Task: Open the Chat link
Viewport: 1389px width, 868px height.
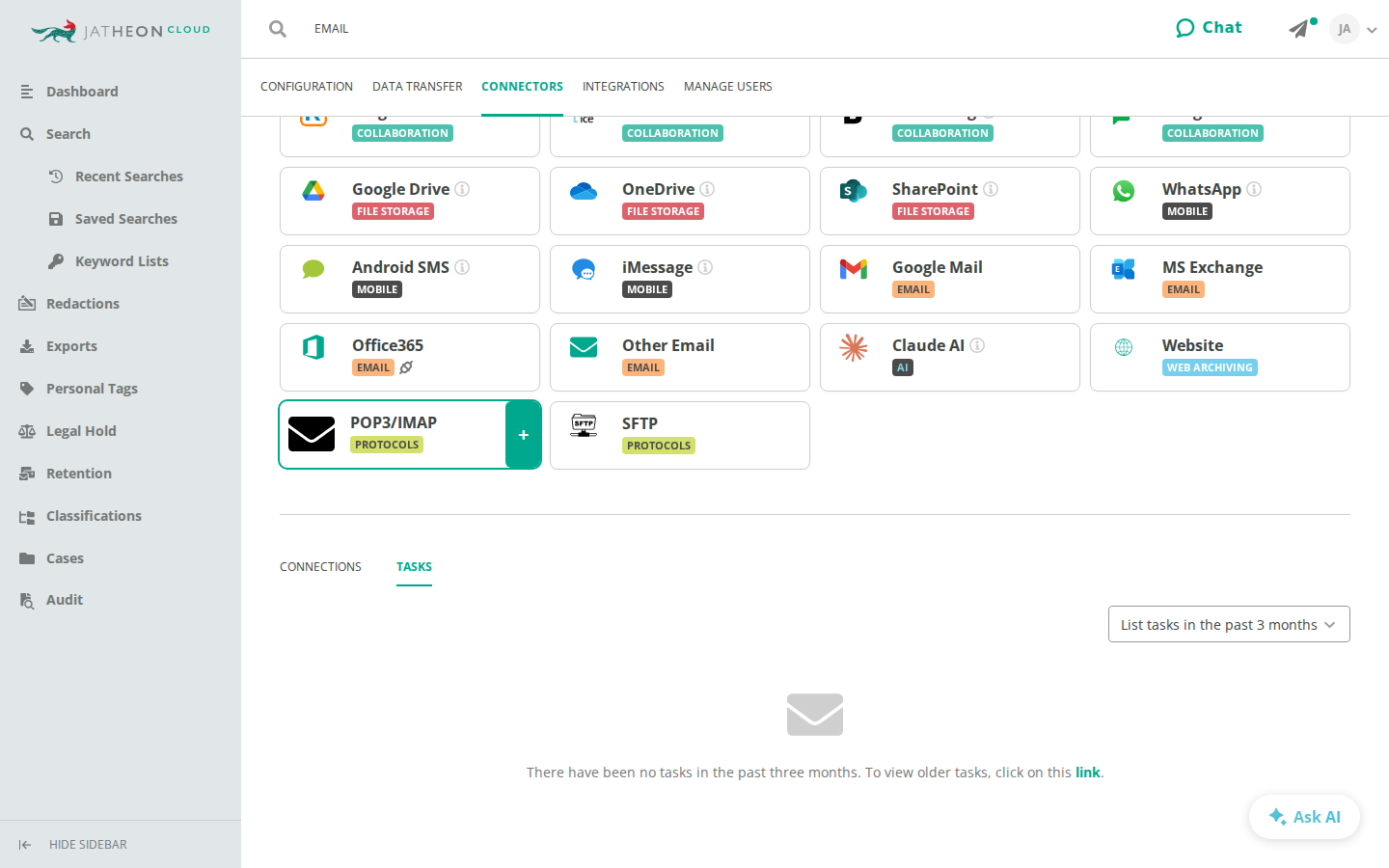Action: pyautogui.click(x=1209, y=28)
